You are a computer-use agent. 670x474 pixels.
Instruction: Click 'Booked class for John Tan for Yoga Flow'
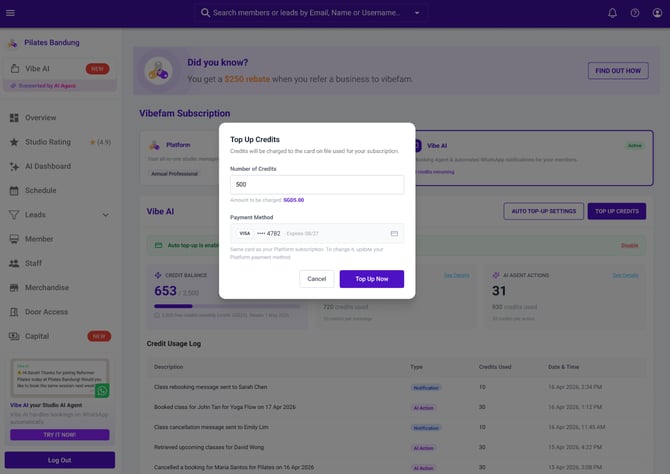pos(225,407)
